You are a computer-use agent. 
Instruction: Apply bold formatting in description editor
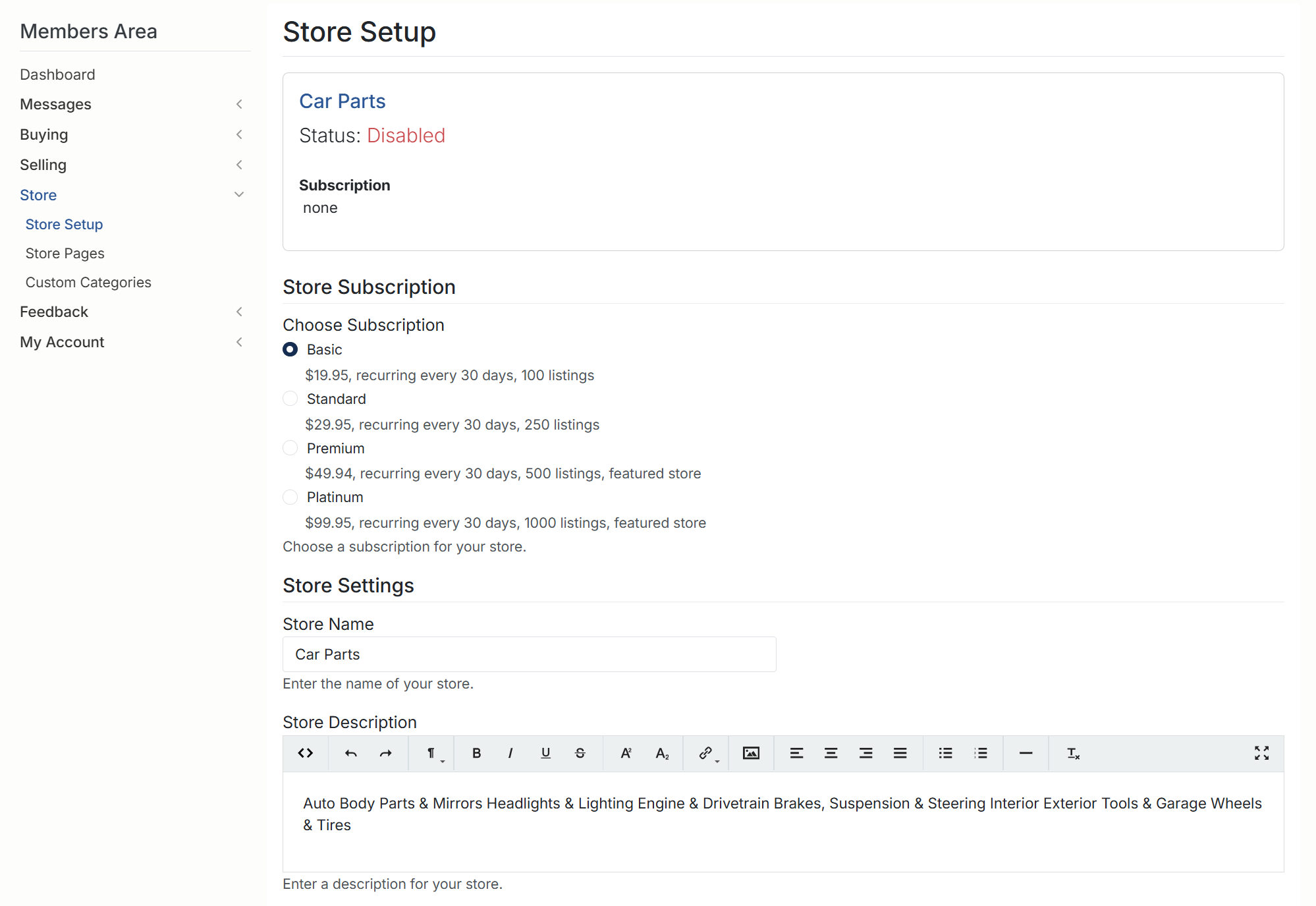click(x=476, y=753)
